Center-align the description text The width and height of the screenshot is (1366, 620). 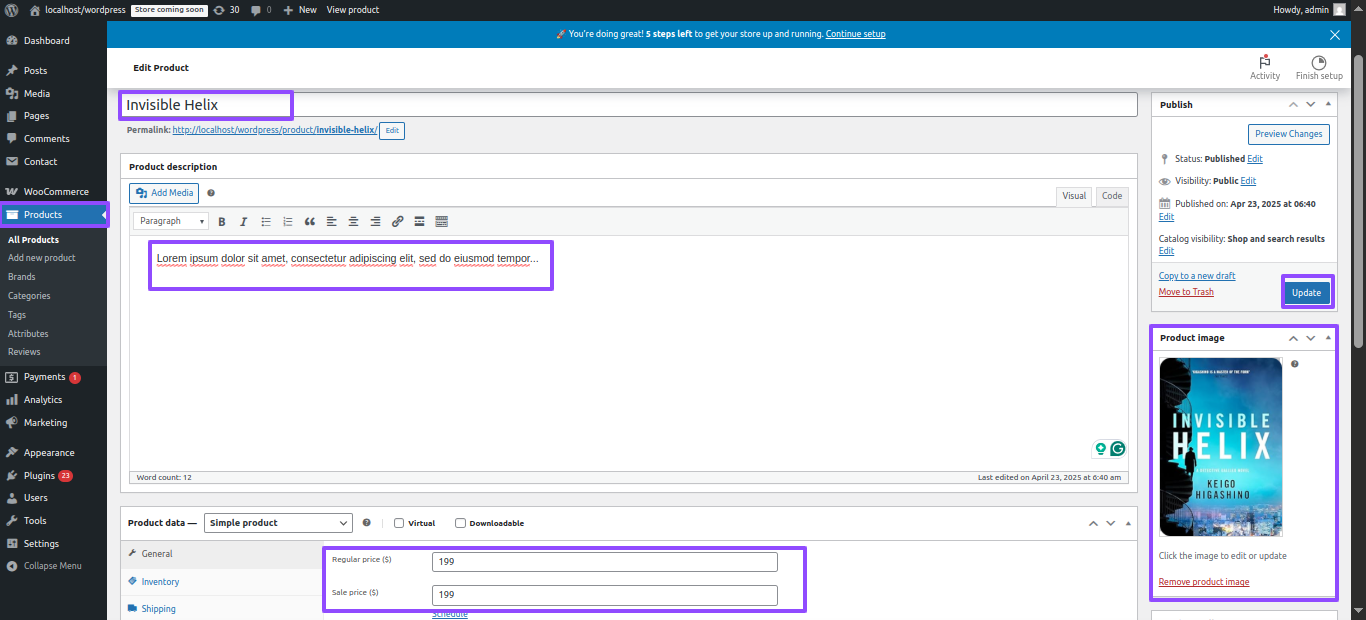click(x=353, y=222)
